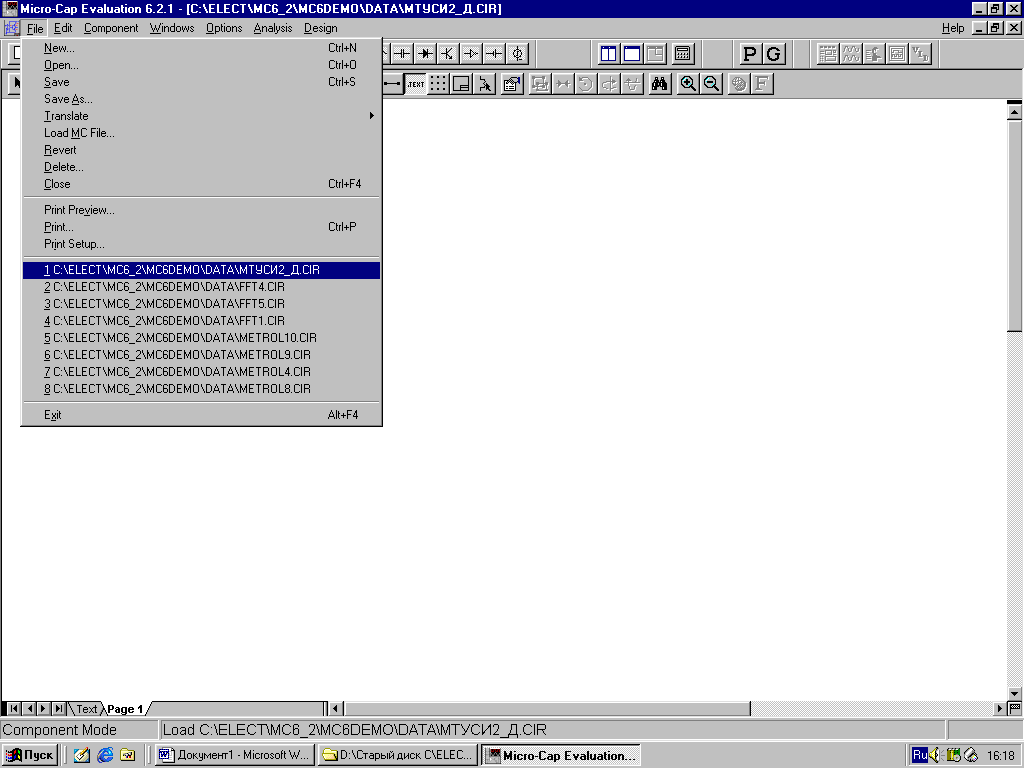Click the cascade windows layout icon
Screen dimensions: 1024x768
point(655,54)
